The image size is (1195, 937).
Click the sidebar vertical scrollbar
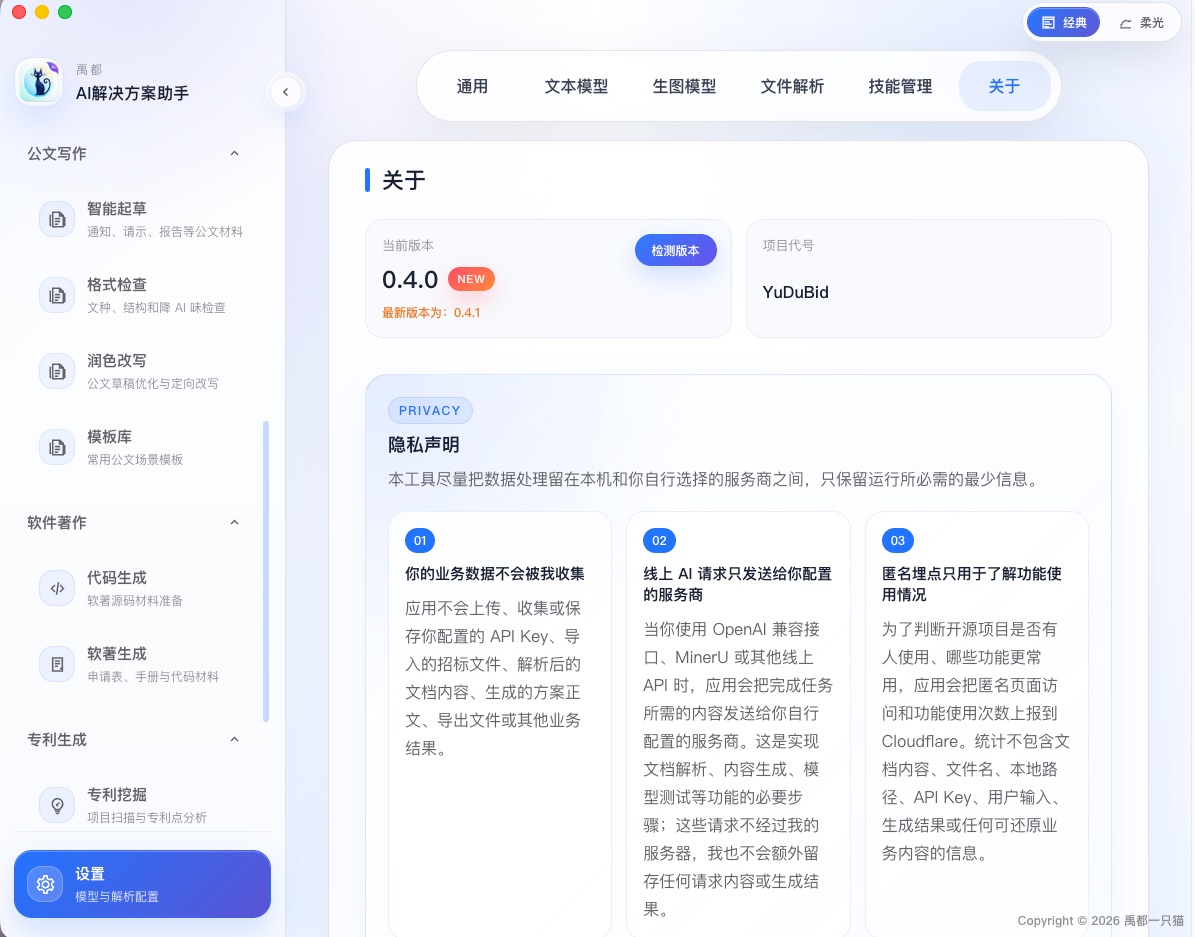point(266,571)
